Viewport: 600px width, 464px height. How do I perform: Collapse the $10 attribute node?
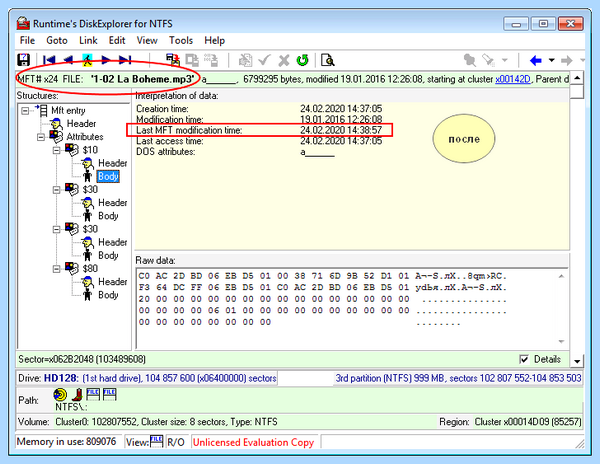coord(56,150)
